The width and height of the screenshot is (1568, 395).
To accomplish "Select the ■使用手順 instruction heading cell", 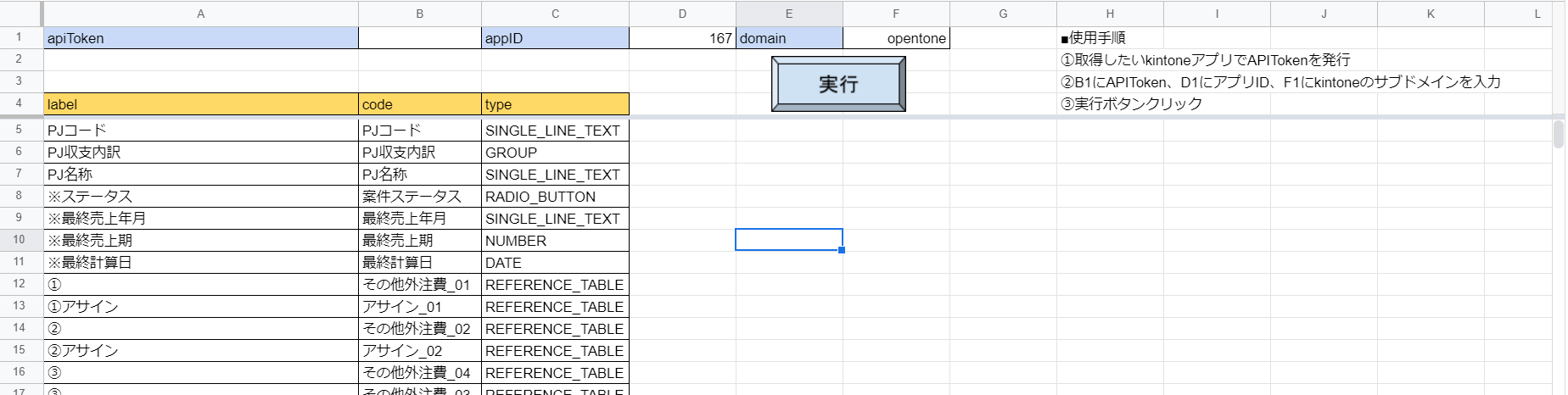I will click(1110, 38).
